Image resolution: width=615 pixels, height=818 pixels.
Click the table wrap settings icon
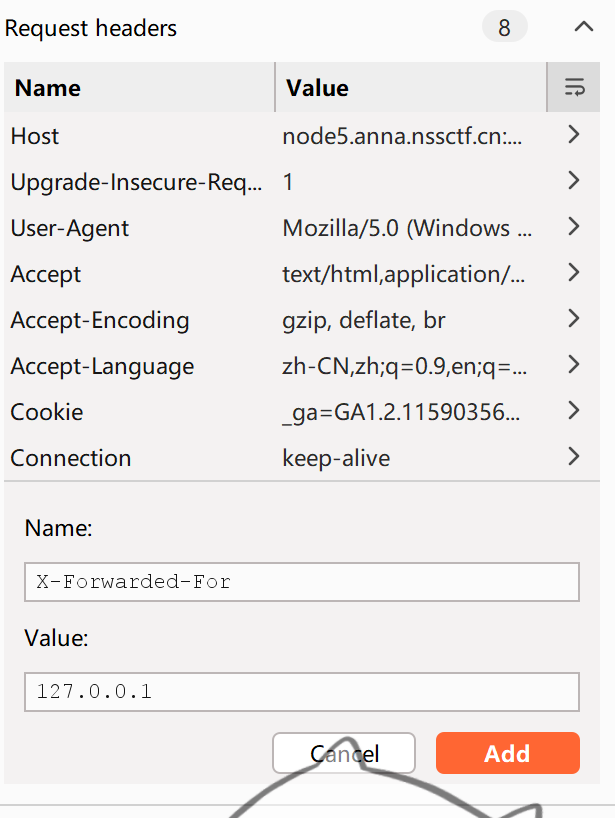point(574,88)
